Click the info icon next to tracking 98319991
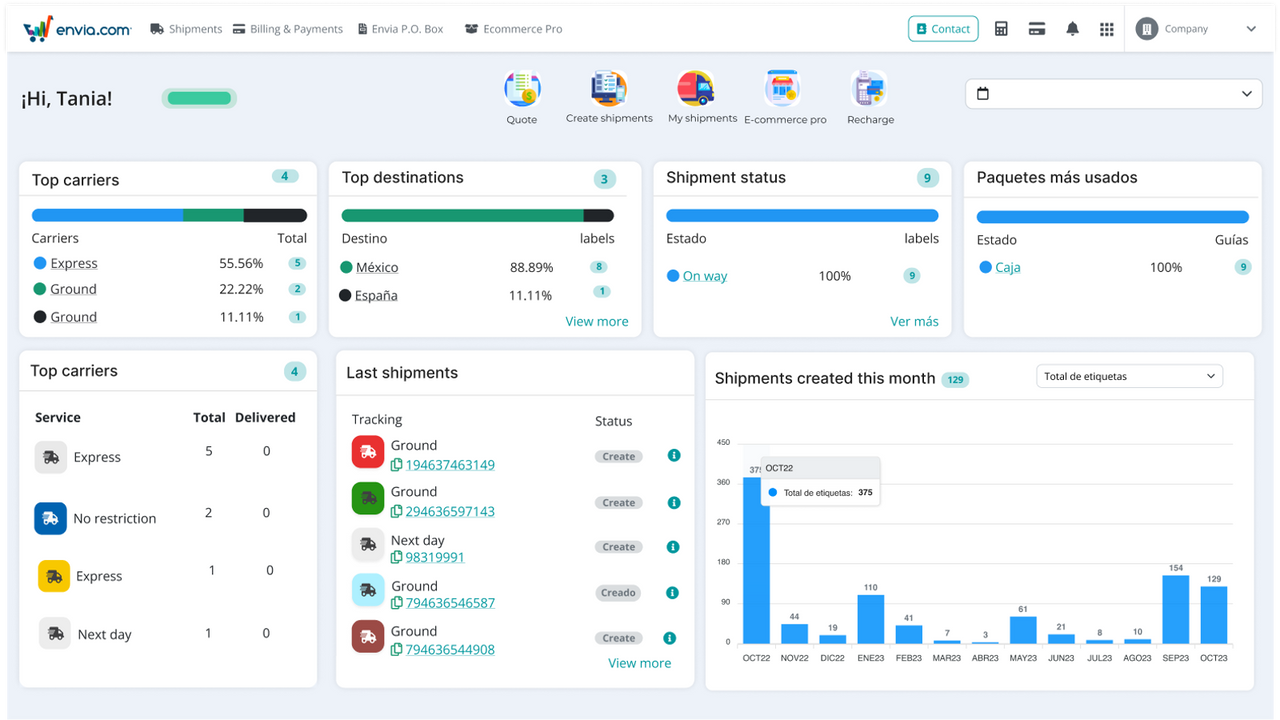The width and height of the screenshot is (1280, 720). pyautogui.click(x=673, y=547)
